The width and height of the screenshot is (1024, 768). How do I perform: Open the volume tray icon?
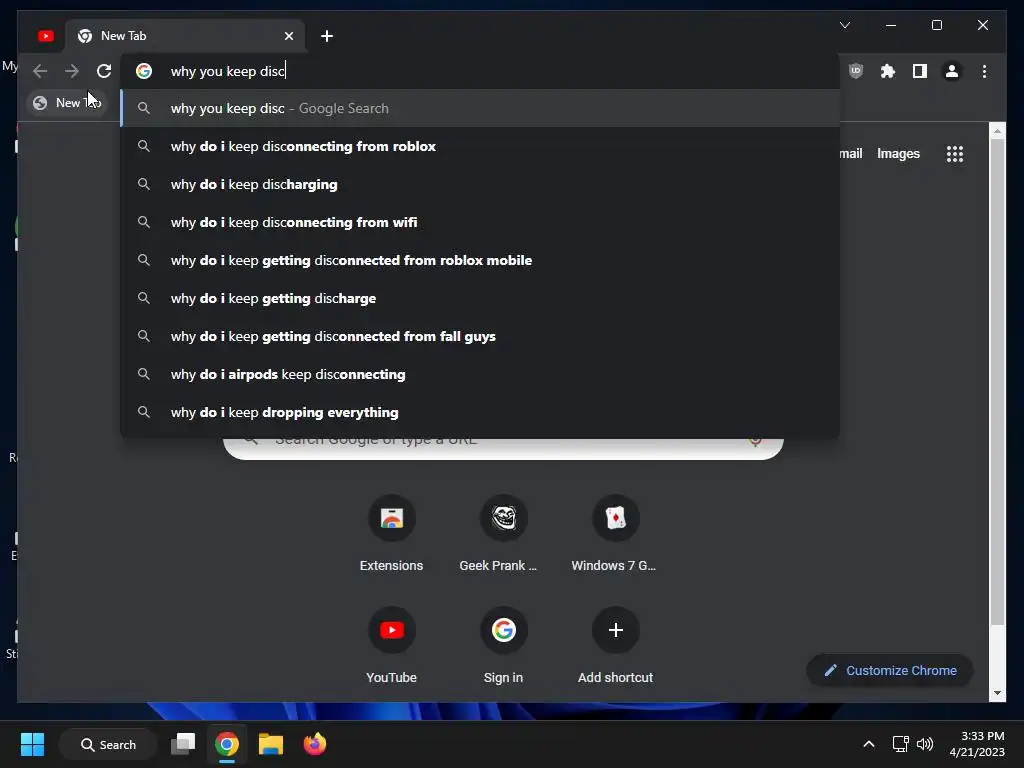pos(925,744)
